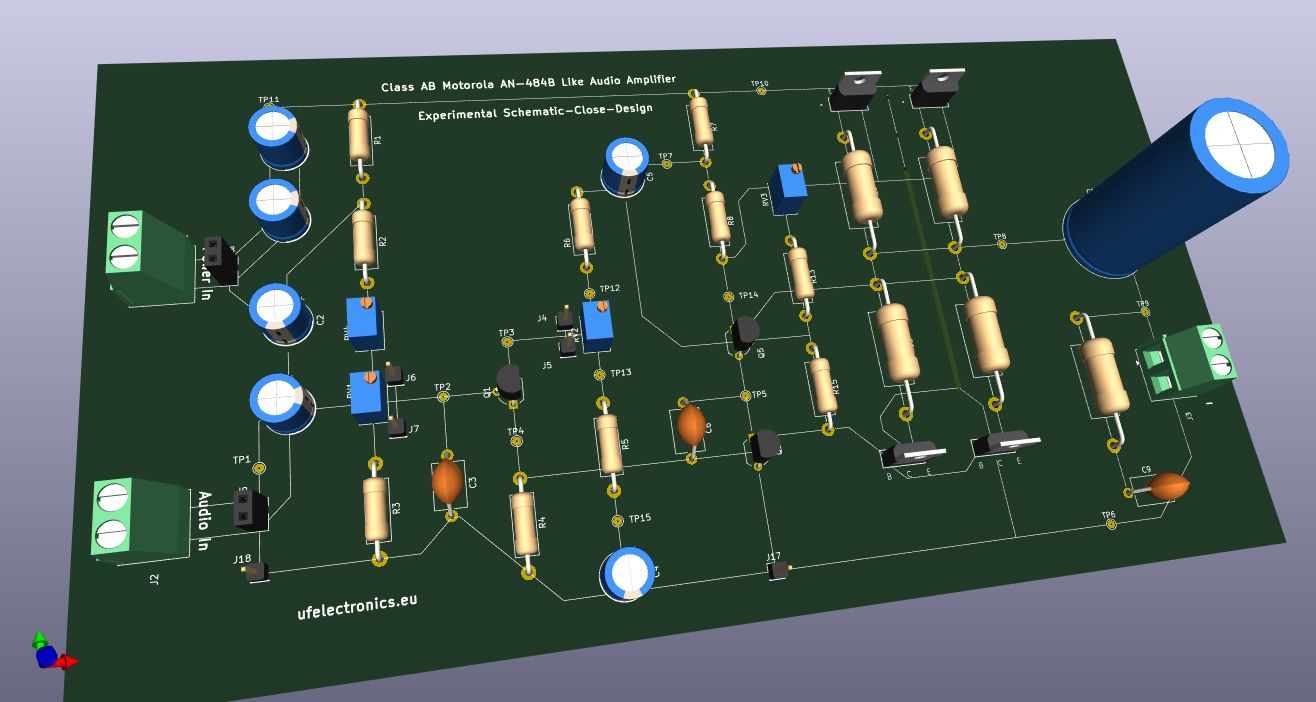Click the 'TP15' test point label
1316x702 pixels.
click(x=639, y=518)
